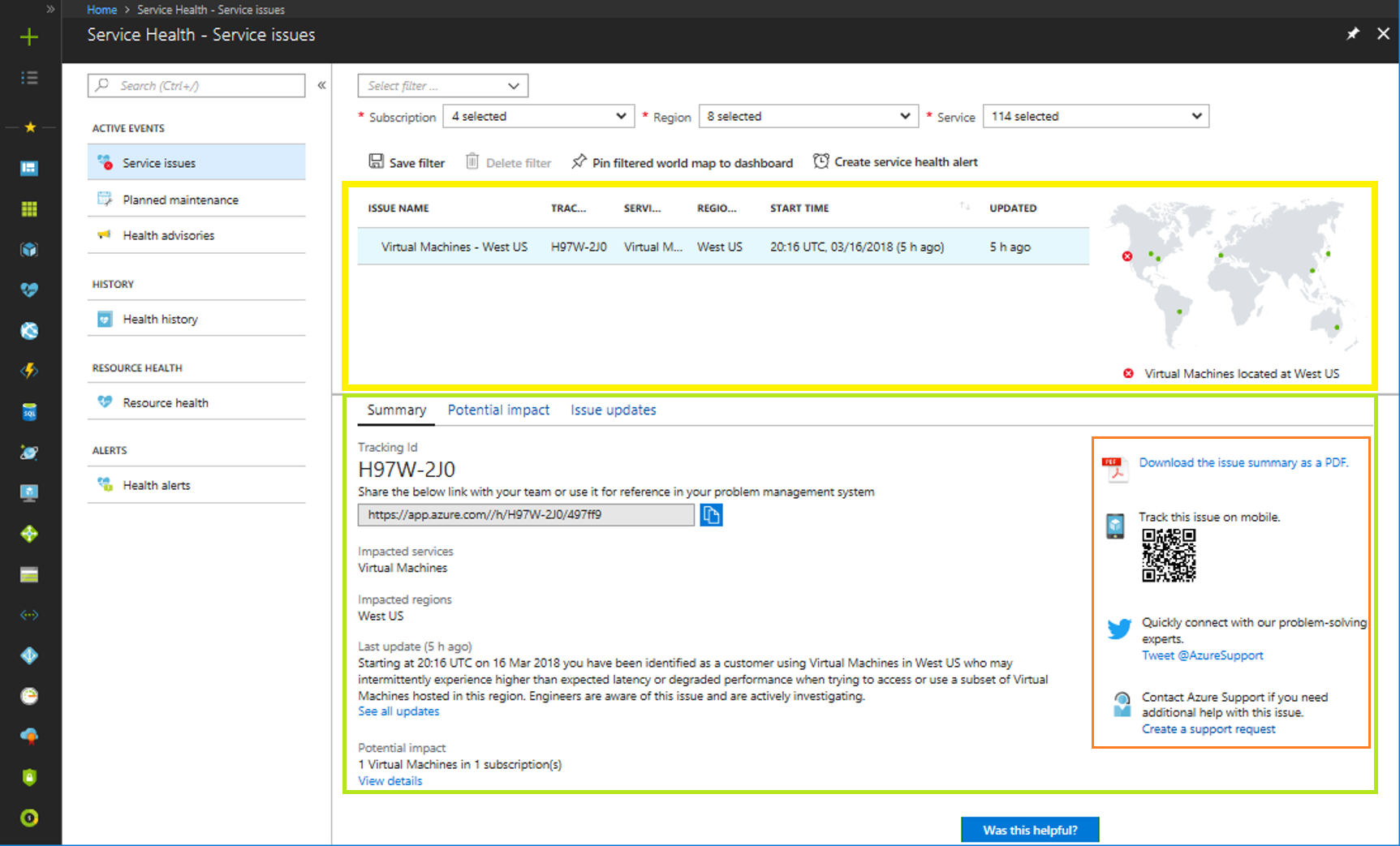Image resolution: width=1400 pixels, height=846 pixels.
Task: Open the Virtual networks sidebar icon
Action: pos(29,615)
